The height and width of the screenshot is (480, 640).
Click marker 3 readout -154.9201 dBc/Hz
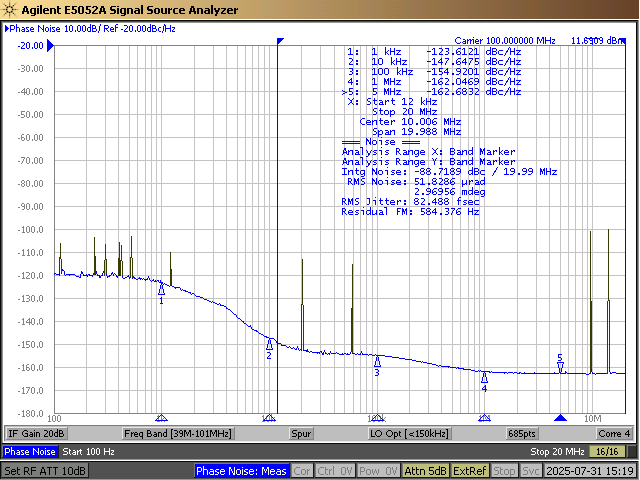473,72
